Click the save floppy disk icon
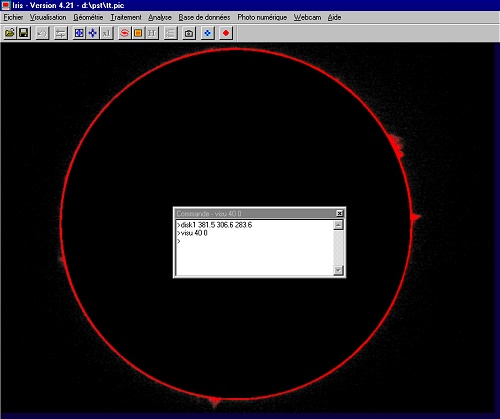 pos(24,33)
